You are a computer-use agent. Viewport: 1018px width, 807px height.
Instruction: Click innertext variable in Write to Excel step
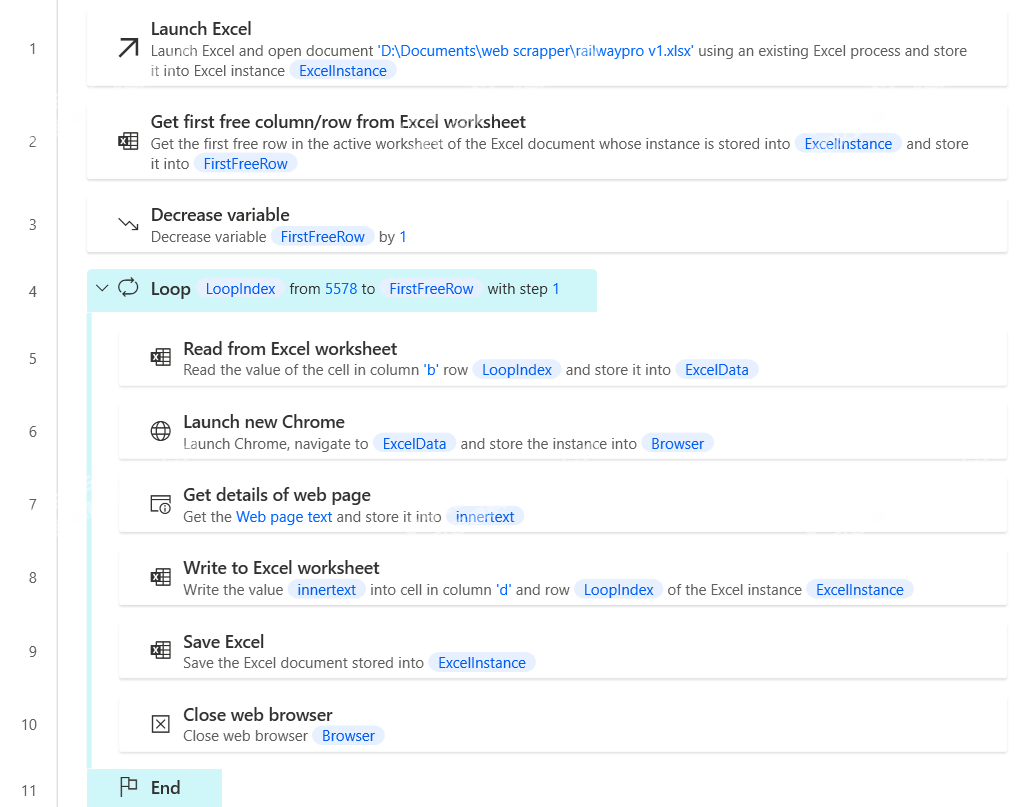327,590
